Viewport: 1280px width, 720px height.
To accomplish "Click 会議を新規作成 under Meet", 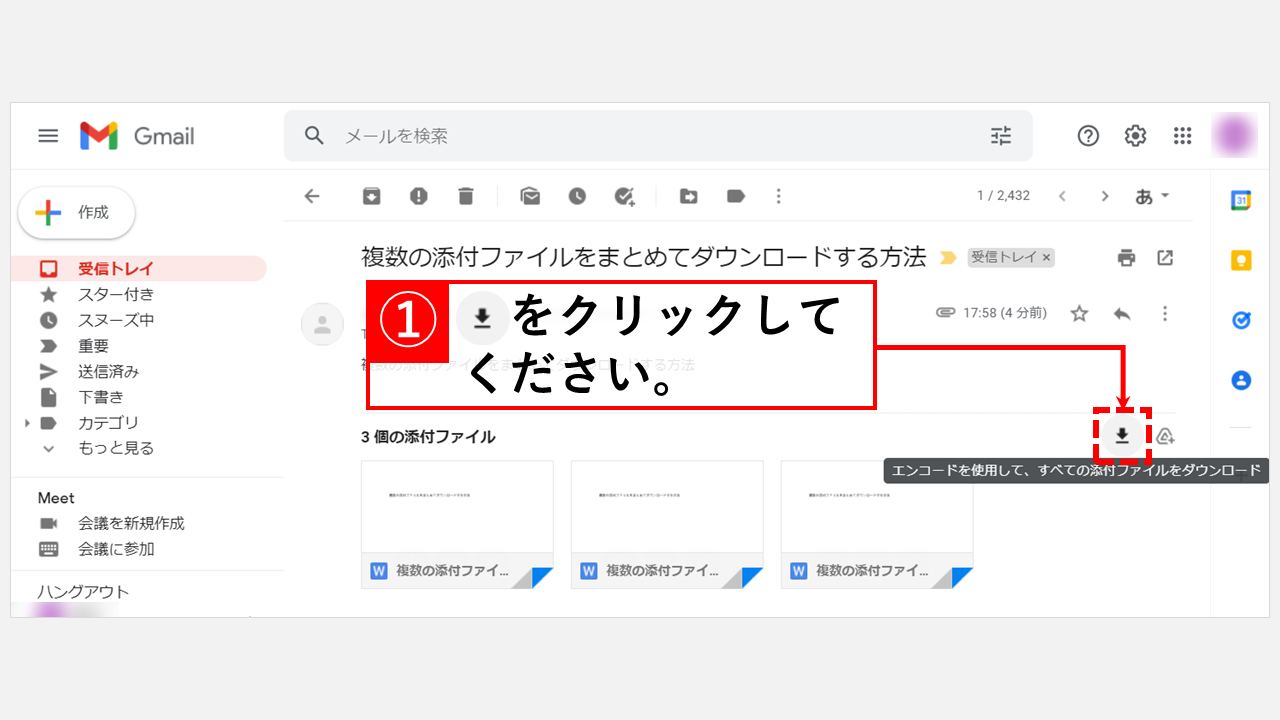I will pyautogui.click(x=130, y=523).
